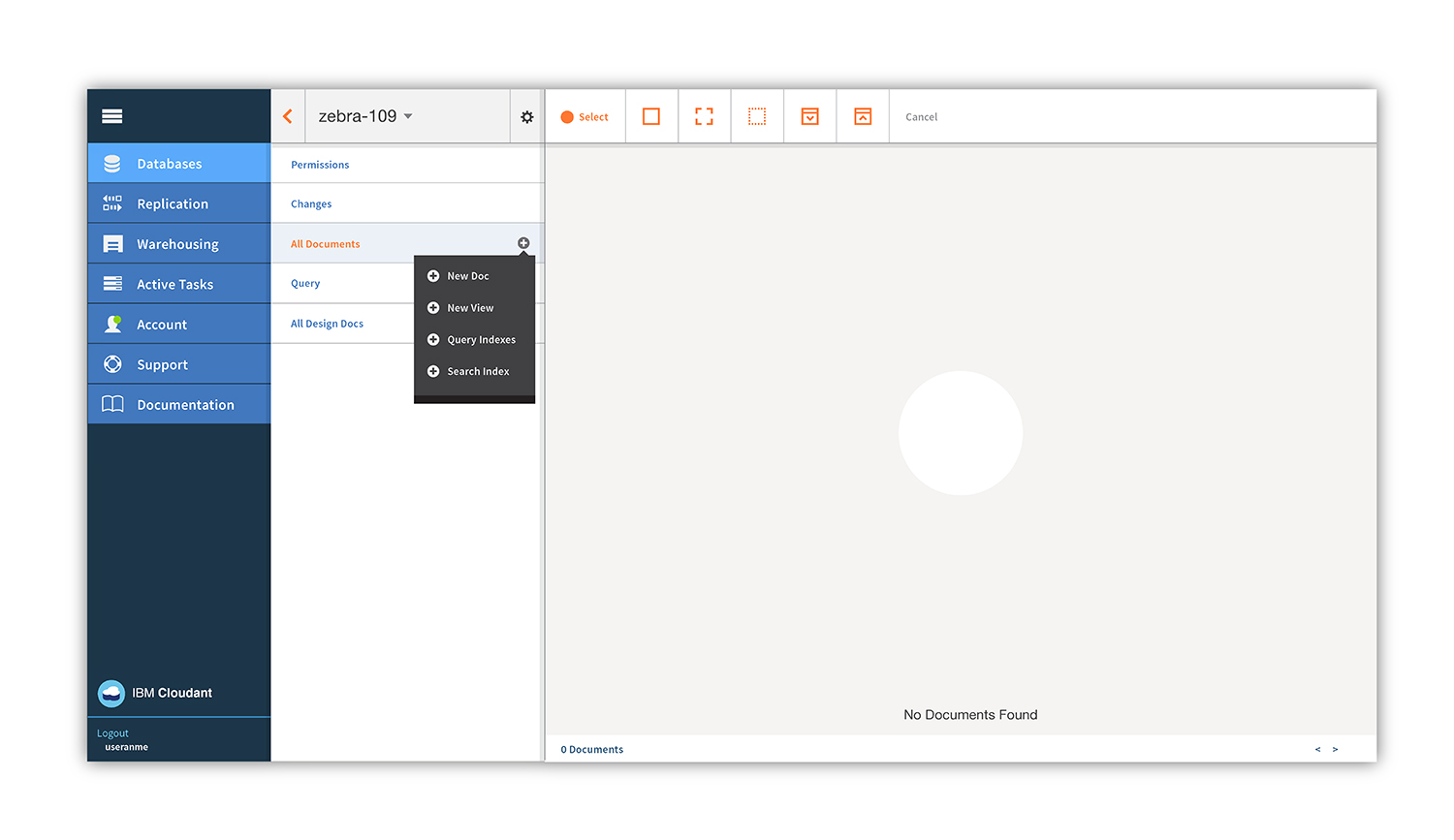This screenshot has height=840, width=1454.
Task: Open the Account page link
Action: coord(179,325)
